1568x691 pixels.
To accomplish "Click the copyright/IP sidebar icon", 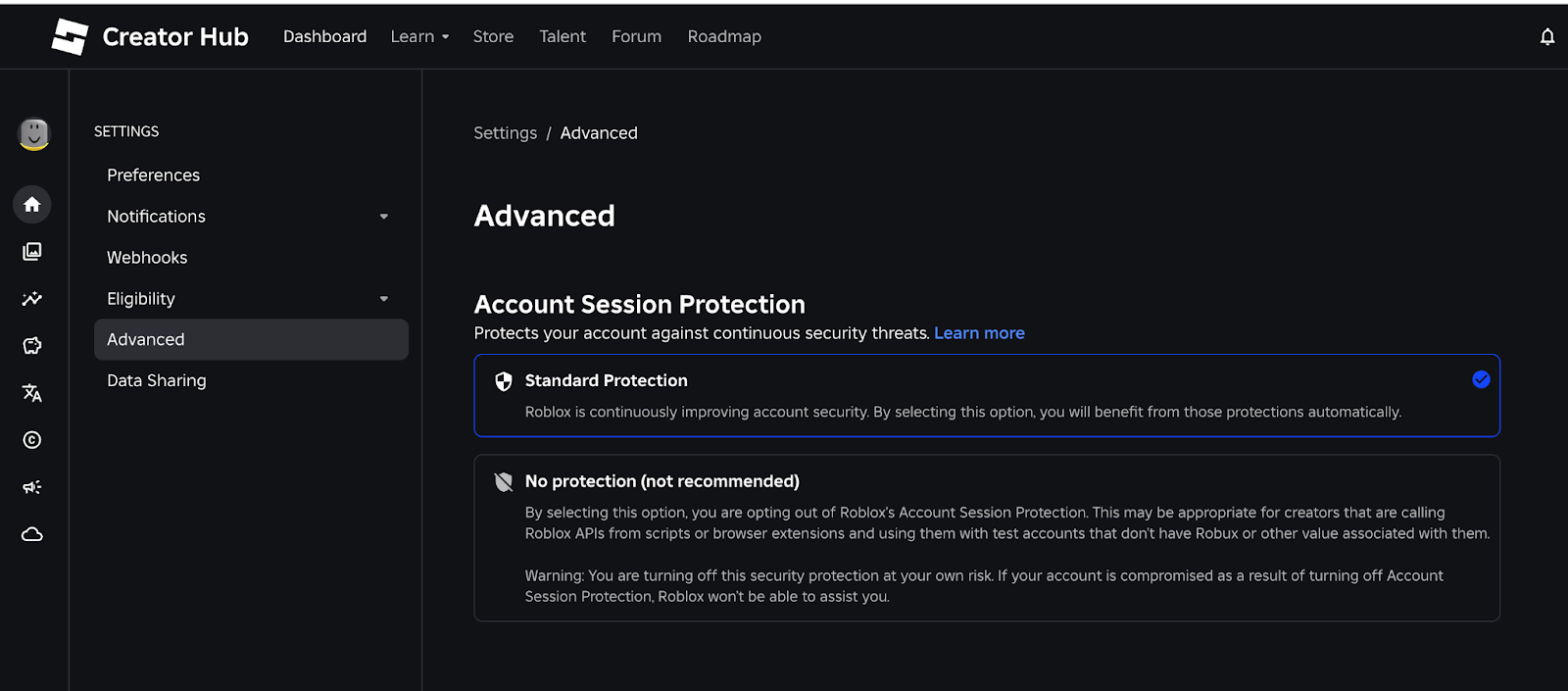I will tap(32, 439).
